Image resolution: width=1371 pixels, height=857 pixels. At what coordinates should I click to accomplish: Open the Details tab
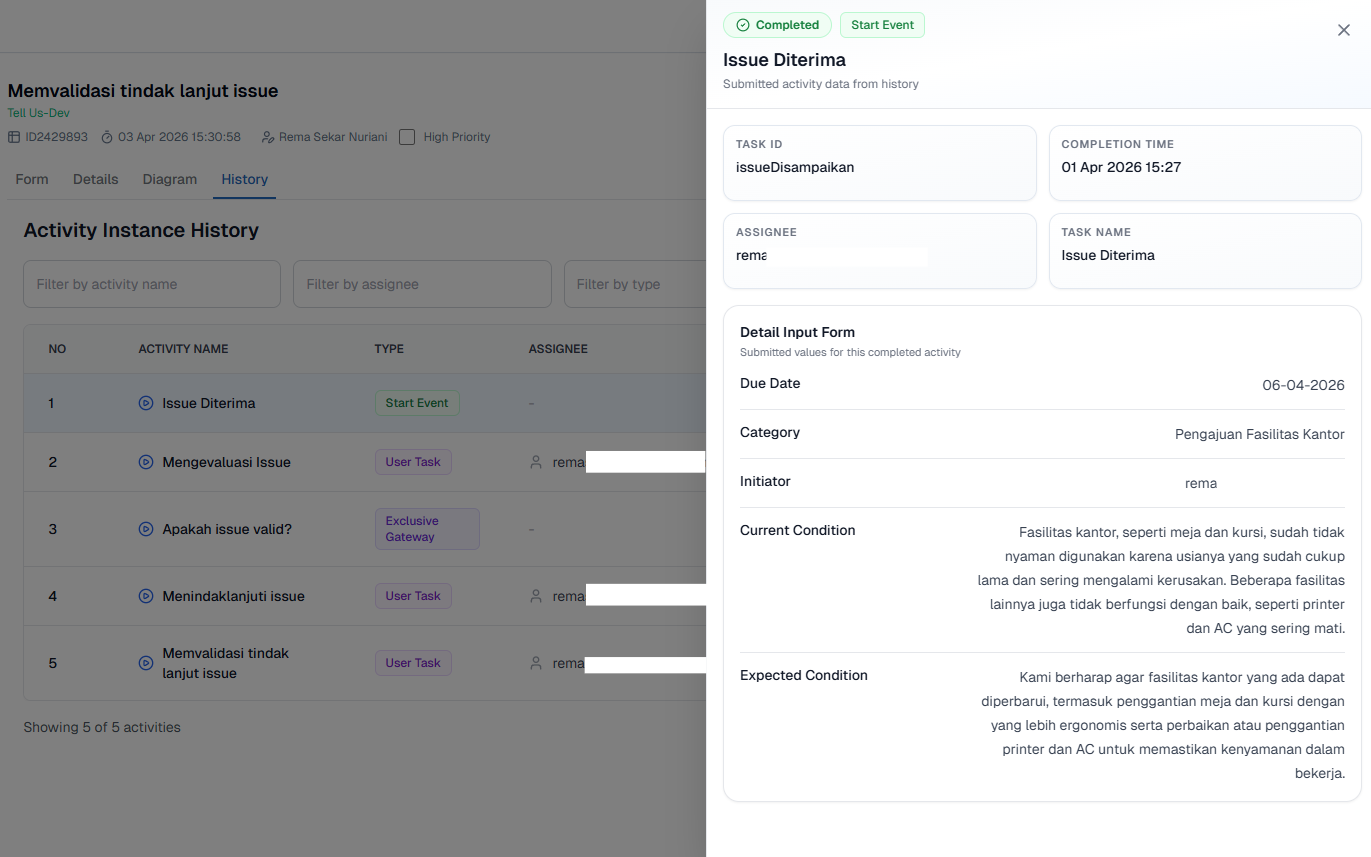[96, 179]
